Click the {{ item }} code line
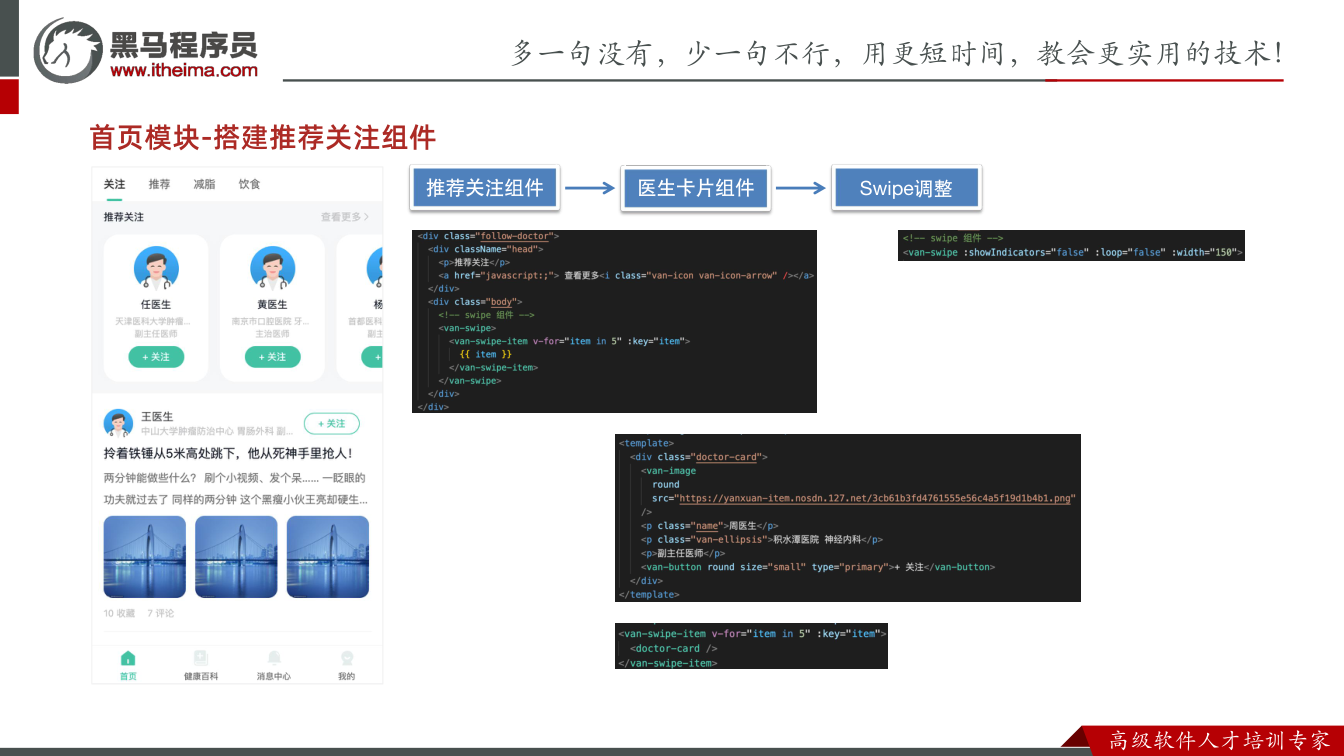 [x=486, y=354]
